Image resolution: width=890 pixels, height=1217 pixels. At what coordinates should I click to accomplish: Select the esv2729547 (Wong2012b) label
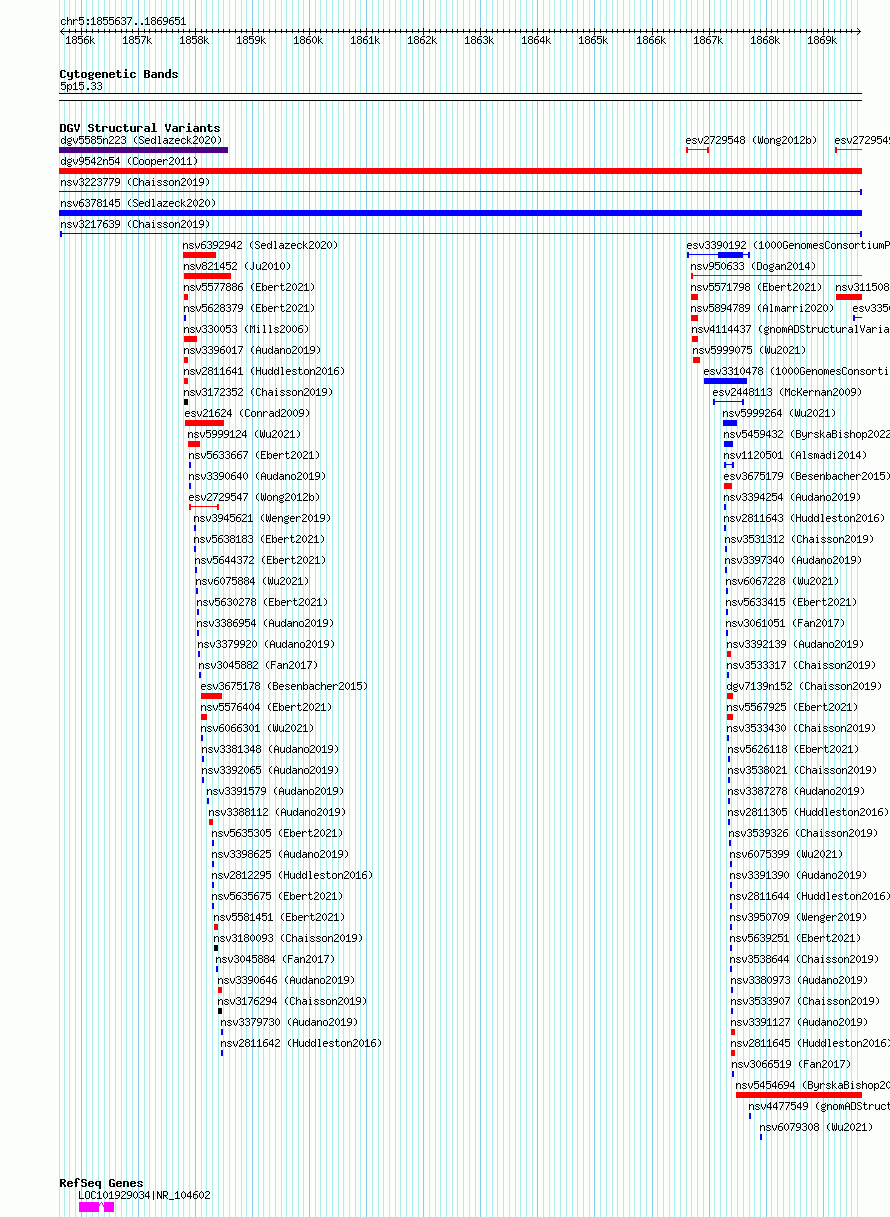click(255, 497)
